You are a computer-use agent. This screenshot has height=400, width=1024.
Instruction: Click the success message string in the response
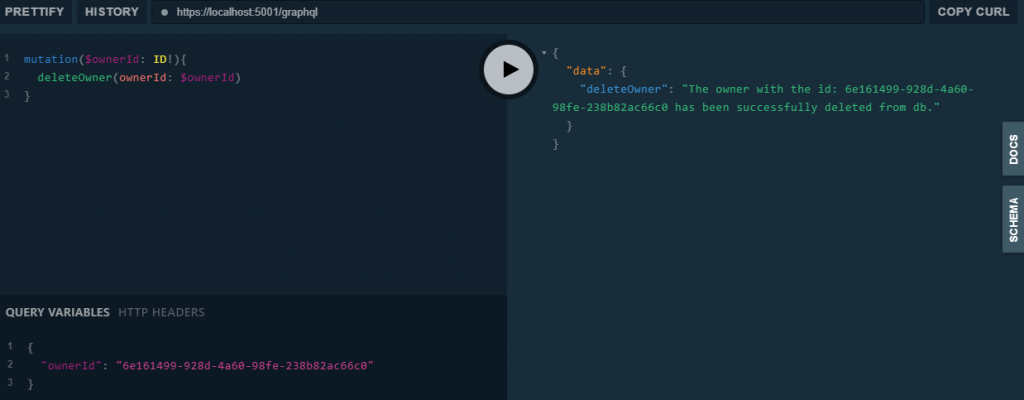763,98
